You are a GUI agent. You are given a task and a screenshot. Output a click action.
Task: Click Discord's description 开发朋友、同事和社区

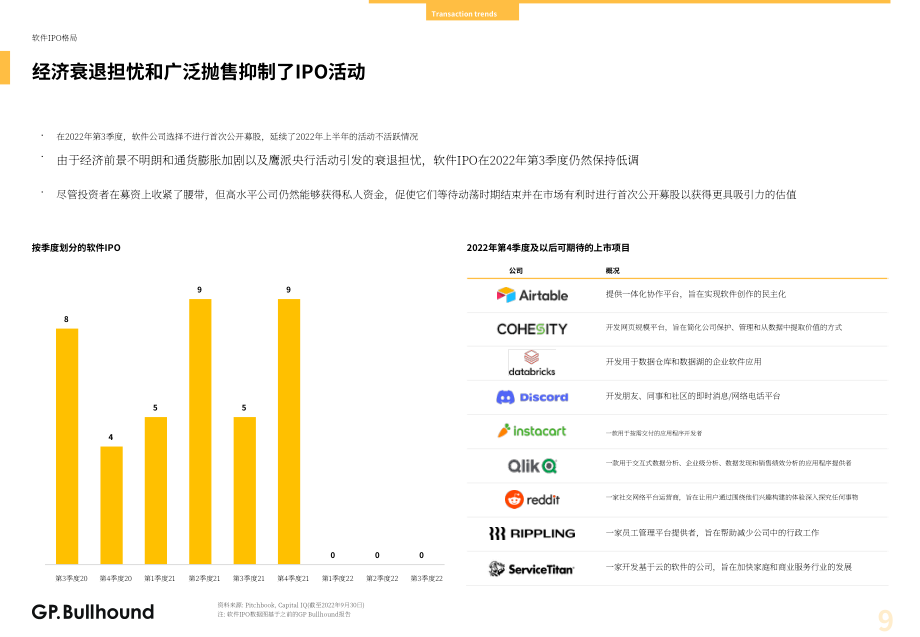[x=693, y=396]
